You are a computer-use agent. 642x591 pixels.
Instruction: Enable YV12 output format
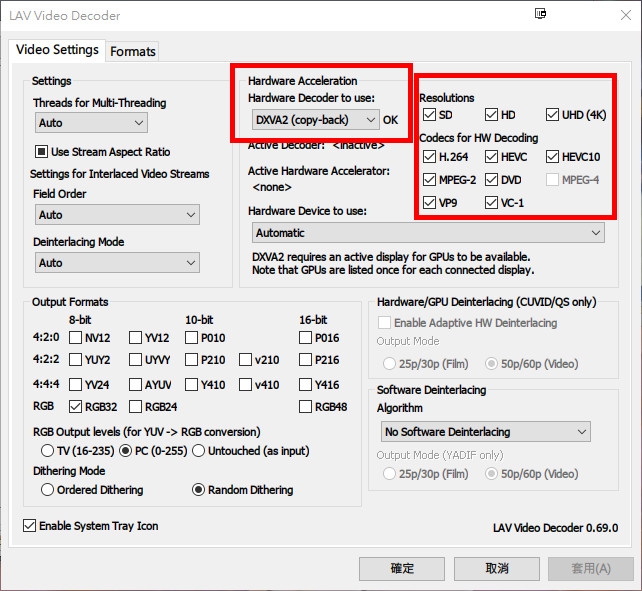tap(135, 337)
